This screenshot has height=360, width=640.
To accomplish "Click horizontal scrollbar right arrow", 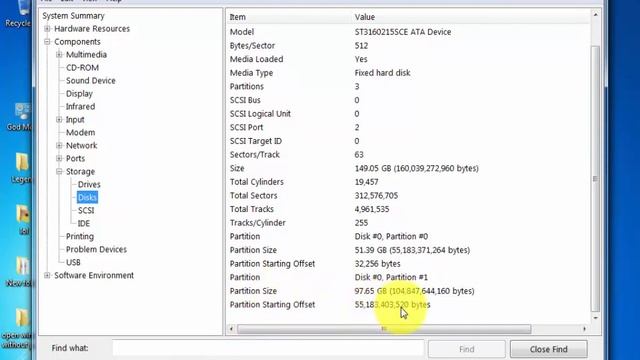I will point(584,329).
